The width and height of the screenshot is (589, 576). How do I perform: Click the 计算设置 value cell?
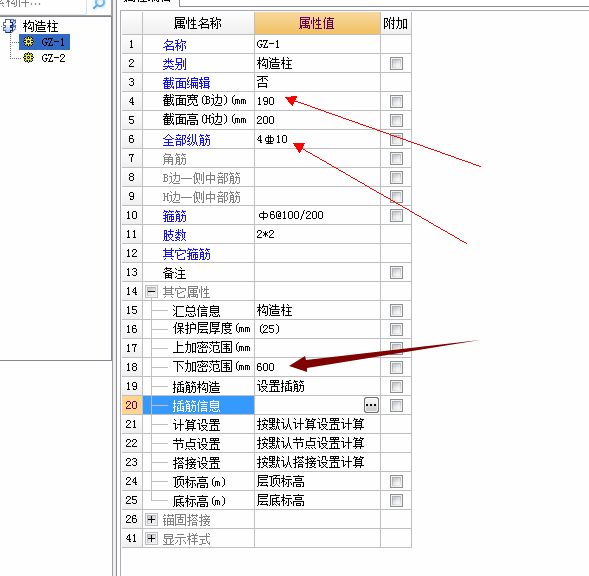317,424
